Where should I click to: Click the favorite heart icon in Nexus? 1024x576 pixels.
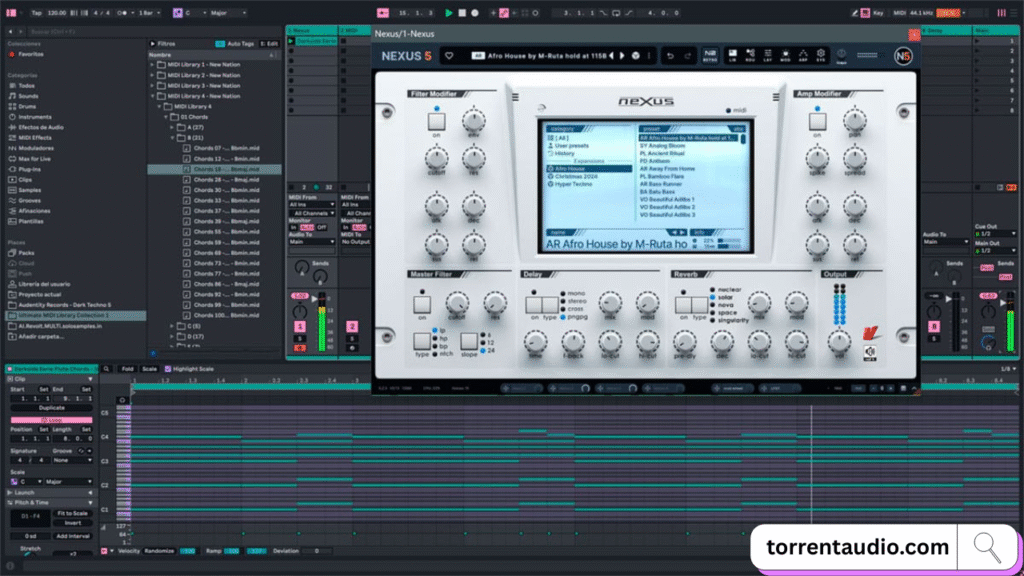tap(450, 56)
